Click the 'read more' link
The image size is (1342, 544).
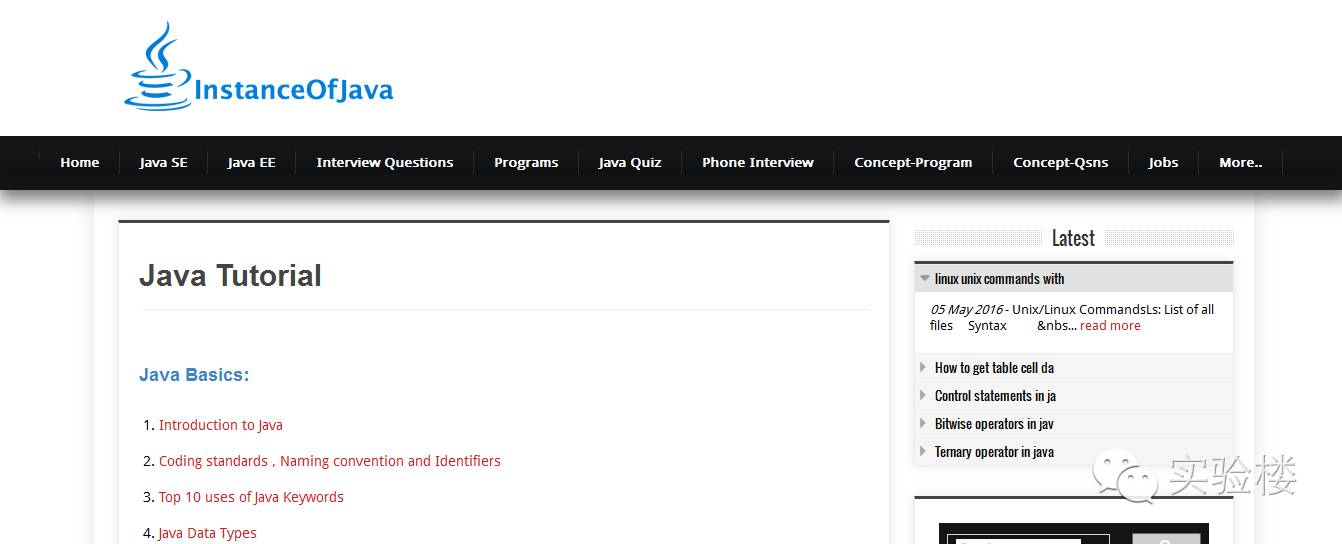(x=1110, y=325)
